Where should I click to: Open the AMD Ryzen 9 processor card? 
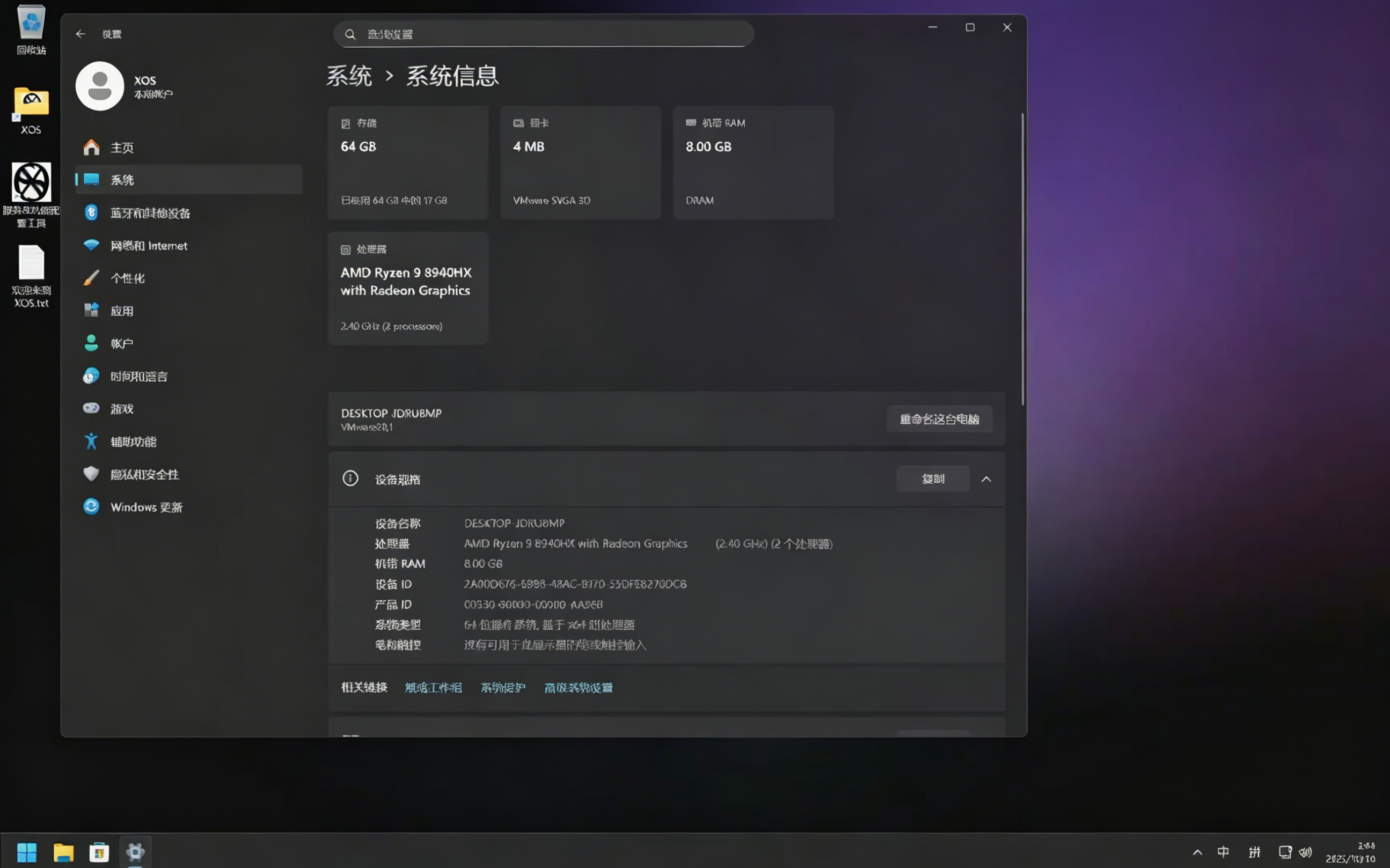[408, 288]
